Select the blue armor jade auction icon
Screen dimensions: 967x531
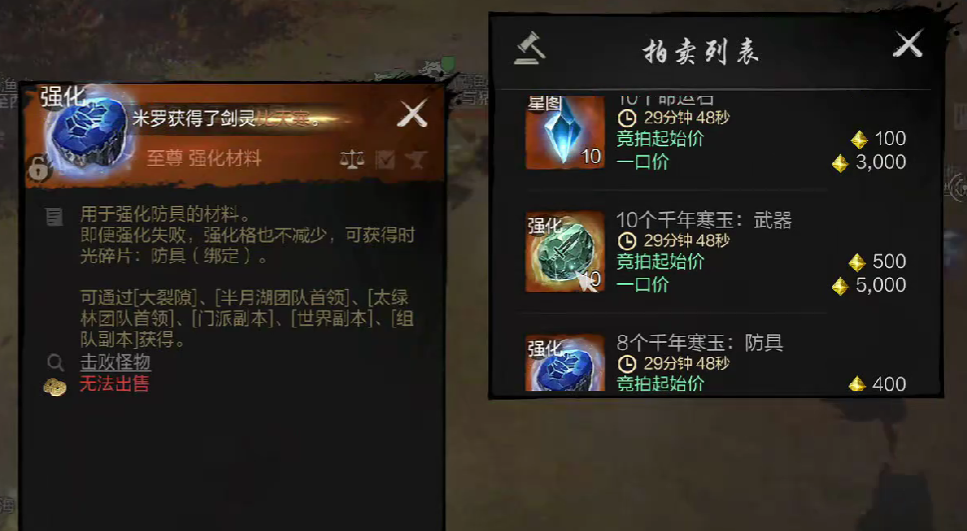pyautogui.click(x=565, y=363)
